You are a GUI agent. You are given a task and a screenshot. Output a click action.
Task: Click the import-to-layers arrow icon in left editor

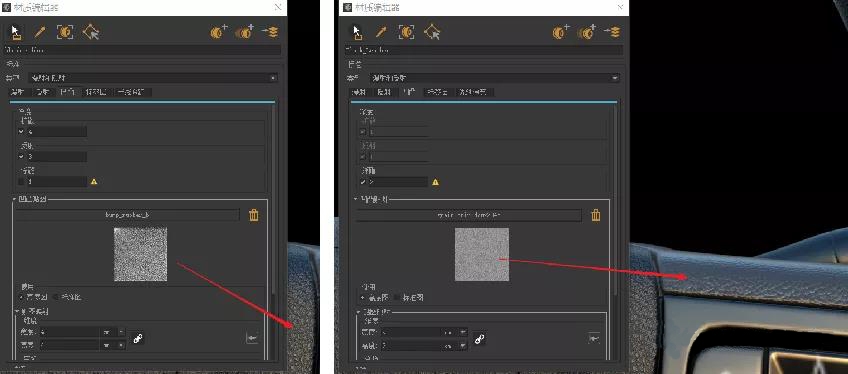(270, 32)
